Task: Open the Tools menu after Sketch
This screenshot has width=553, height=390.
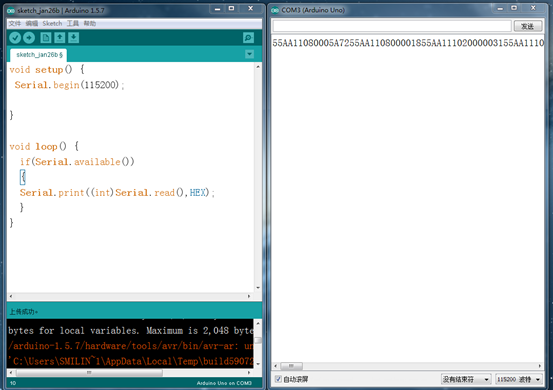Action: point(73,23)
